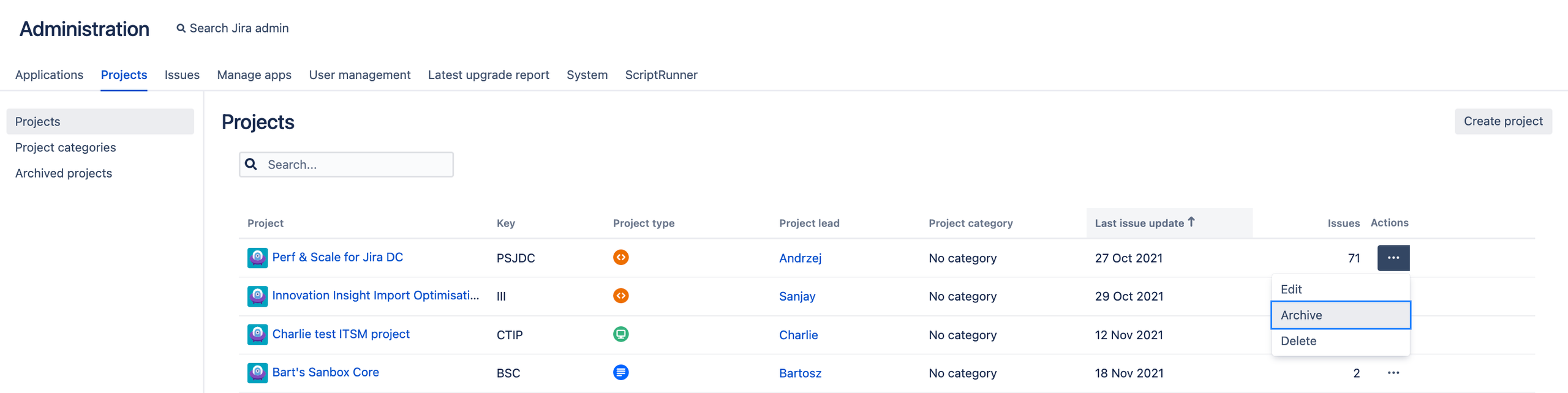Screen dimensions: 1568x393
Task: Open actions menu for Bart's Sanbox Core
Action: click(x=1393, y=373)
